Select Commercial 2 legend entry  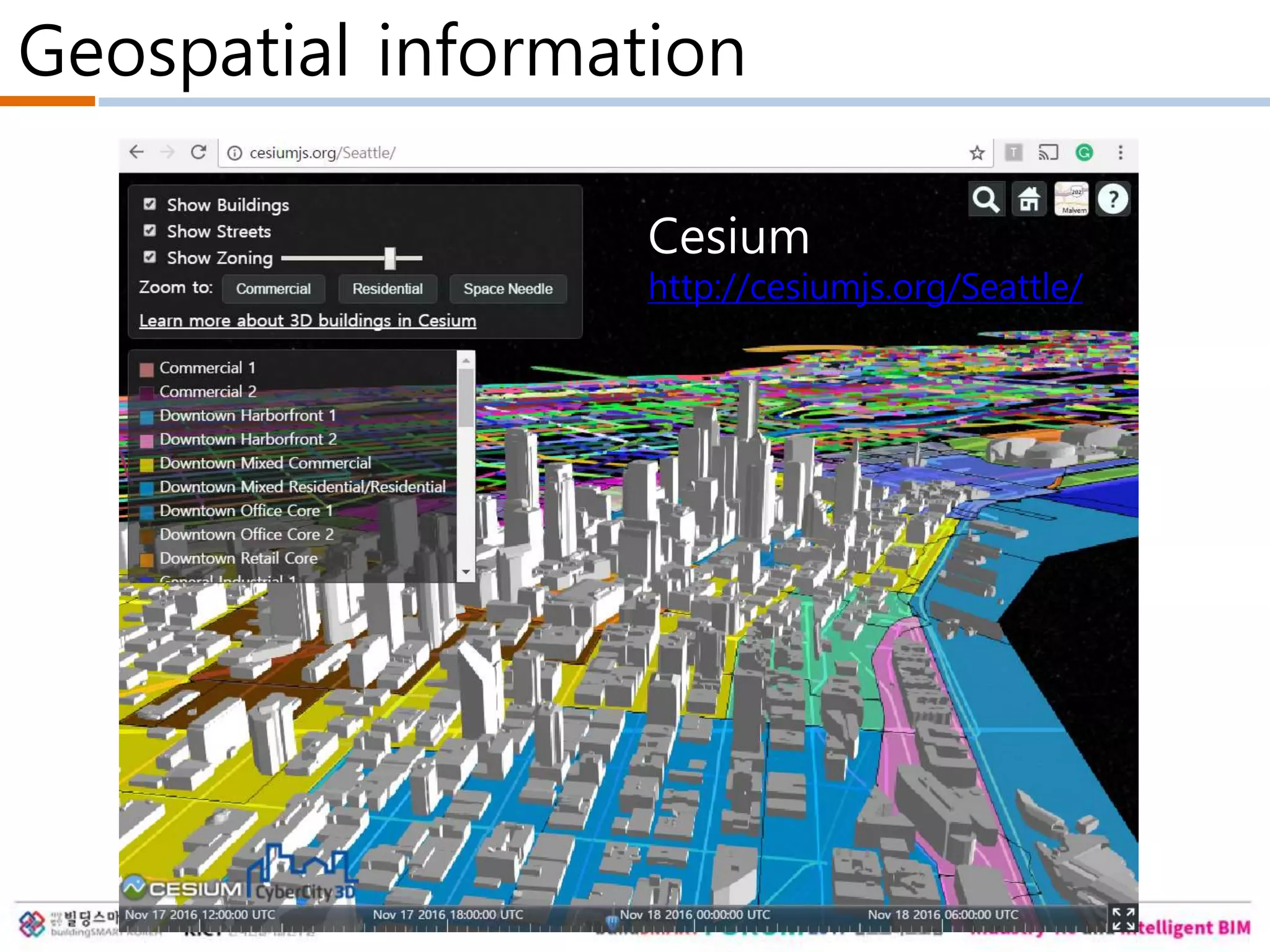pos(208,392)
